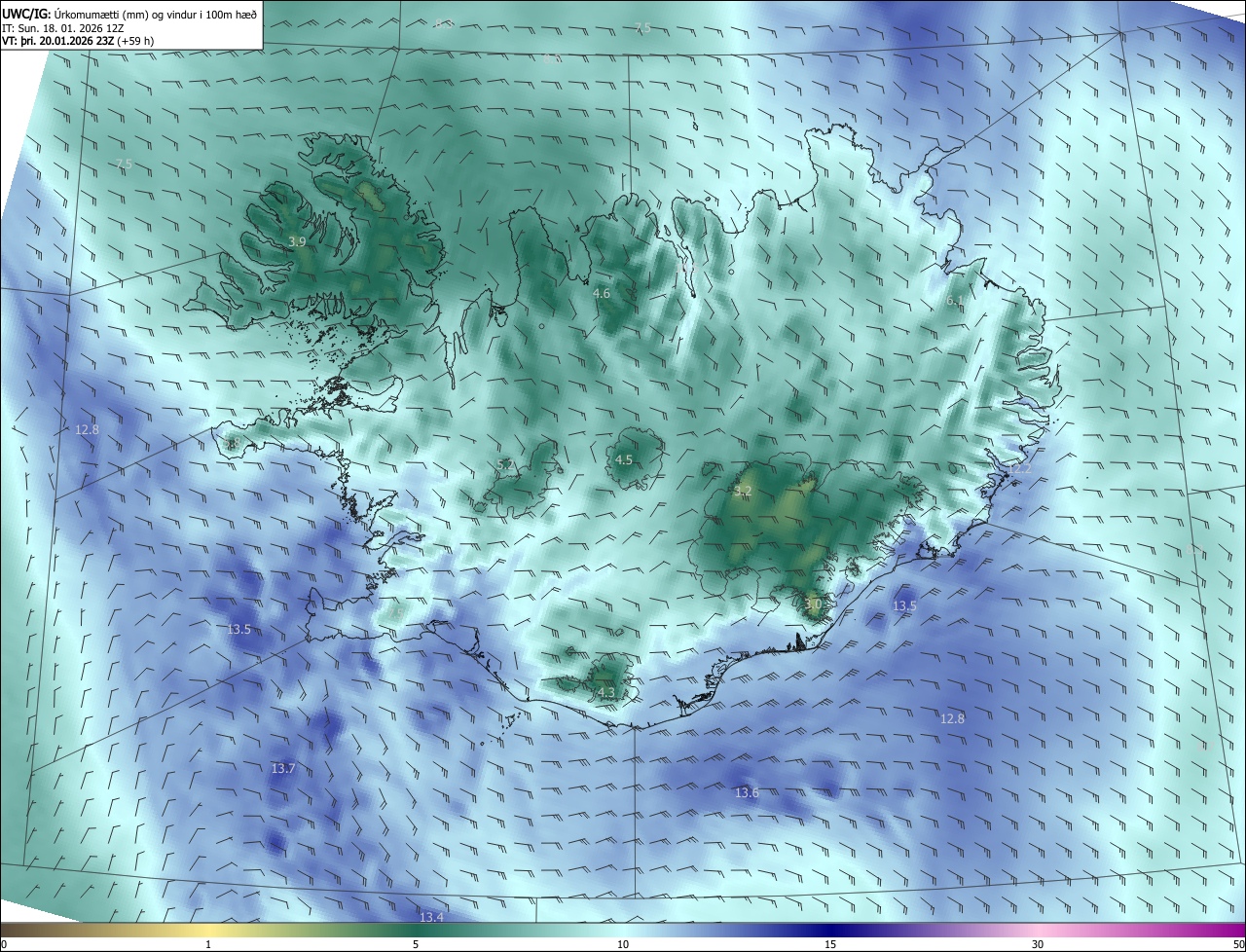Click the 12.2 value off the east coast
Screen dimensions: 1246x952
(1019, 468)
